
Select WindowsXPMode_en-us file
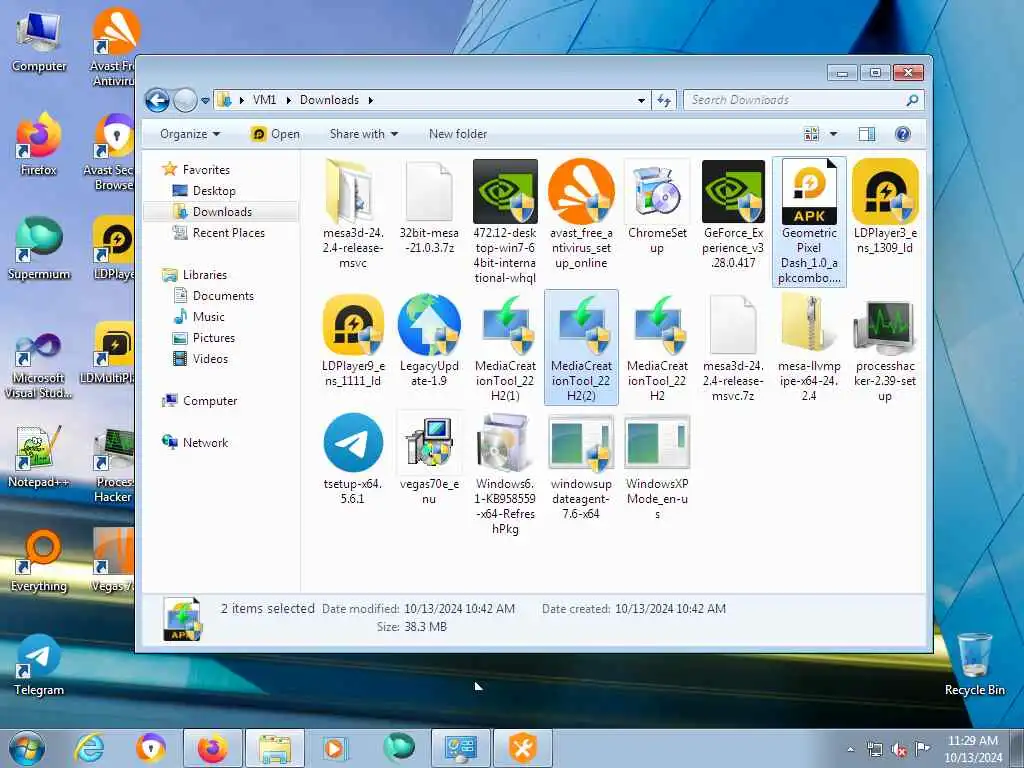point(657,466)
